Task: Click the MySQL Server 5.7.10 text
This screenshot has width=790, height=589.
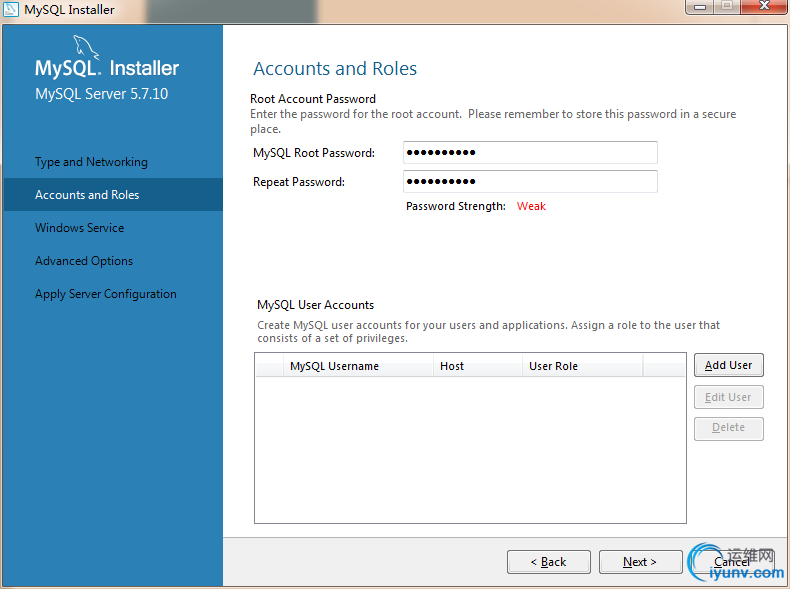Action: tap(101, 94)
